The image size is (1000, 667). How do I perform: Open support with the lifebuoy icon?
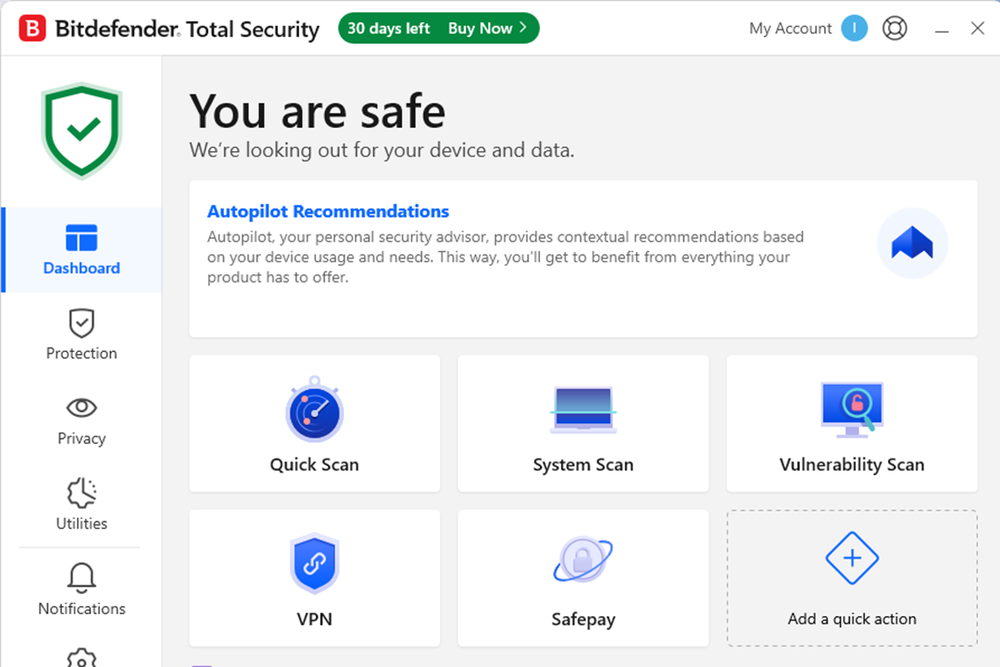(x=894, y=28)
